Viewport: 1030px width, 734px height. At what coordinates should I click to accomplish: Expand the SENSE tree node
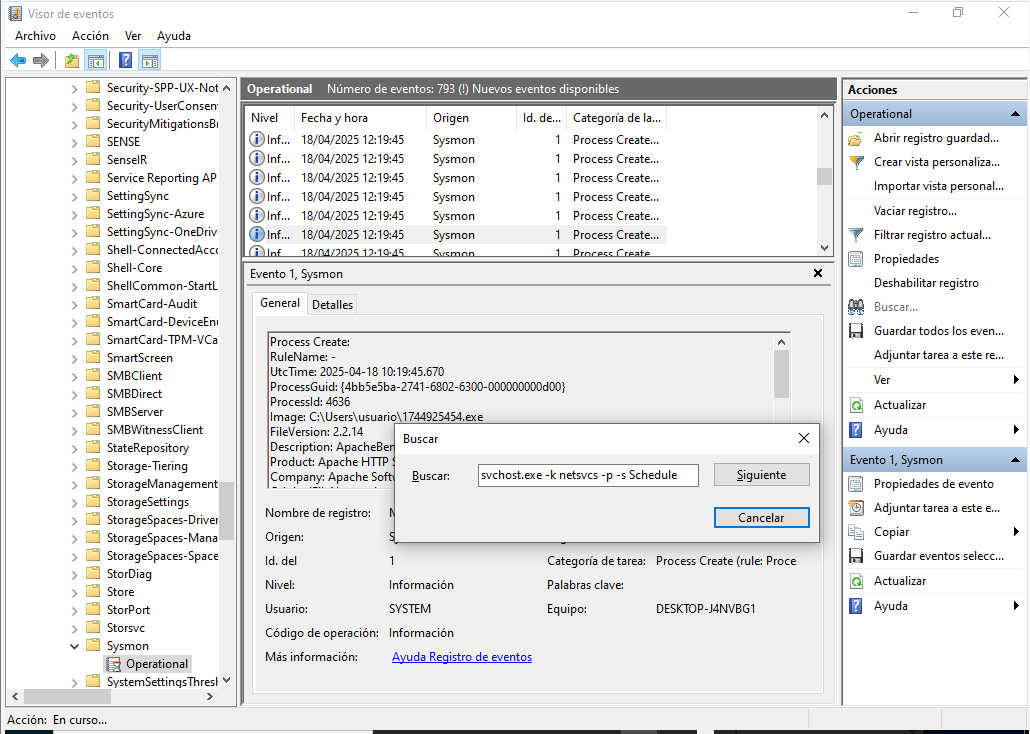pyautogui.click(x=74, y=142)
